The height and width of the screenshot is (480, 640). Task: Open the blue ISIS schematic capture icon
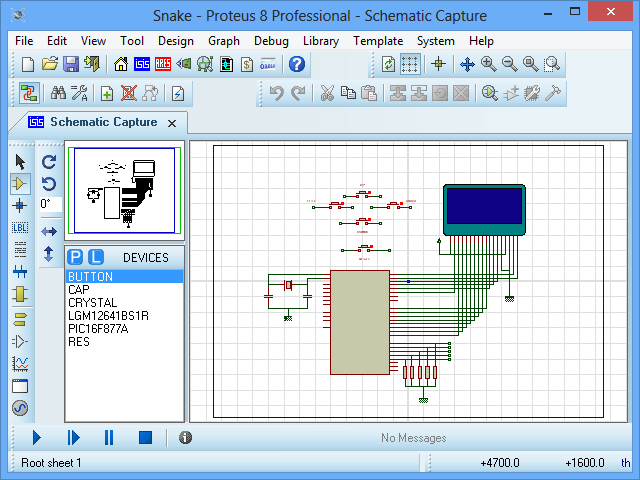(x=142, y=64)
